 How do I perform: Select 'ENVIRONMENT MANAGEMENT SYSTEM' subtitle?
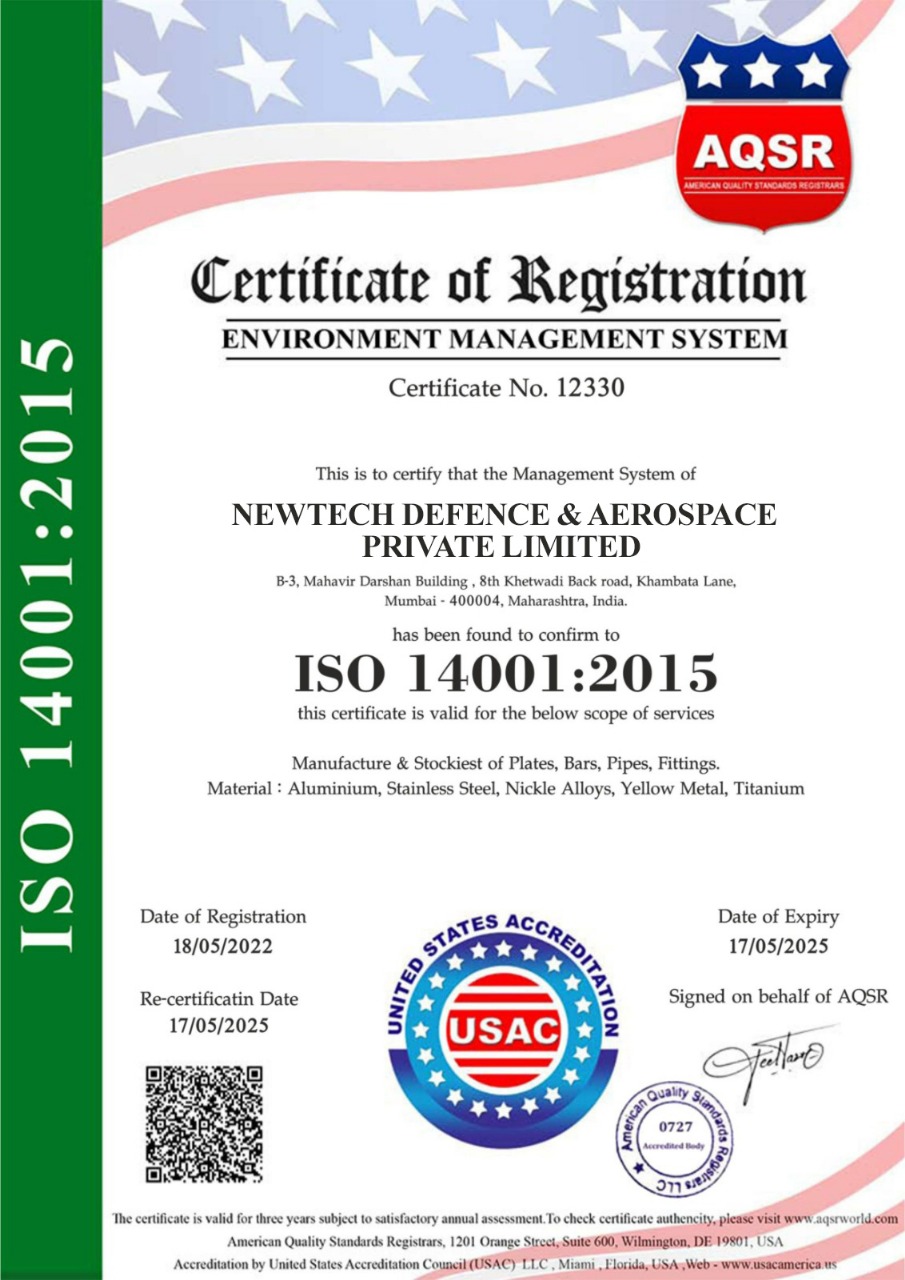click(x=503, y=339)
